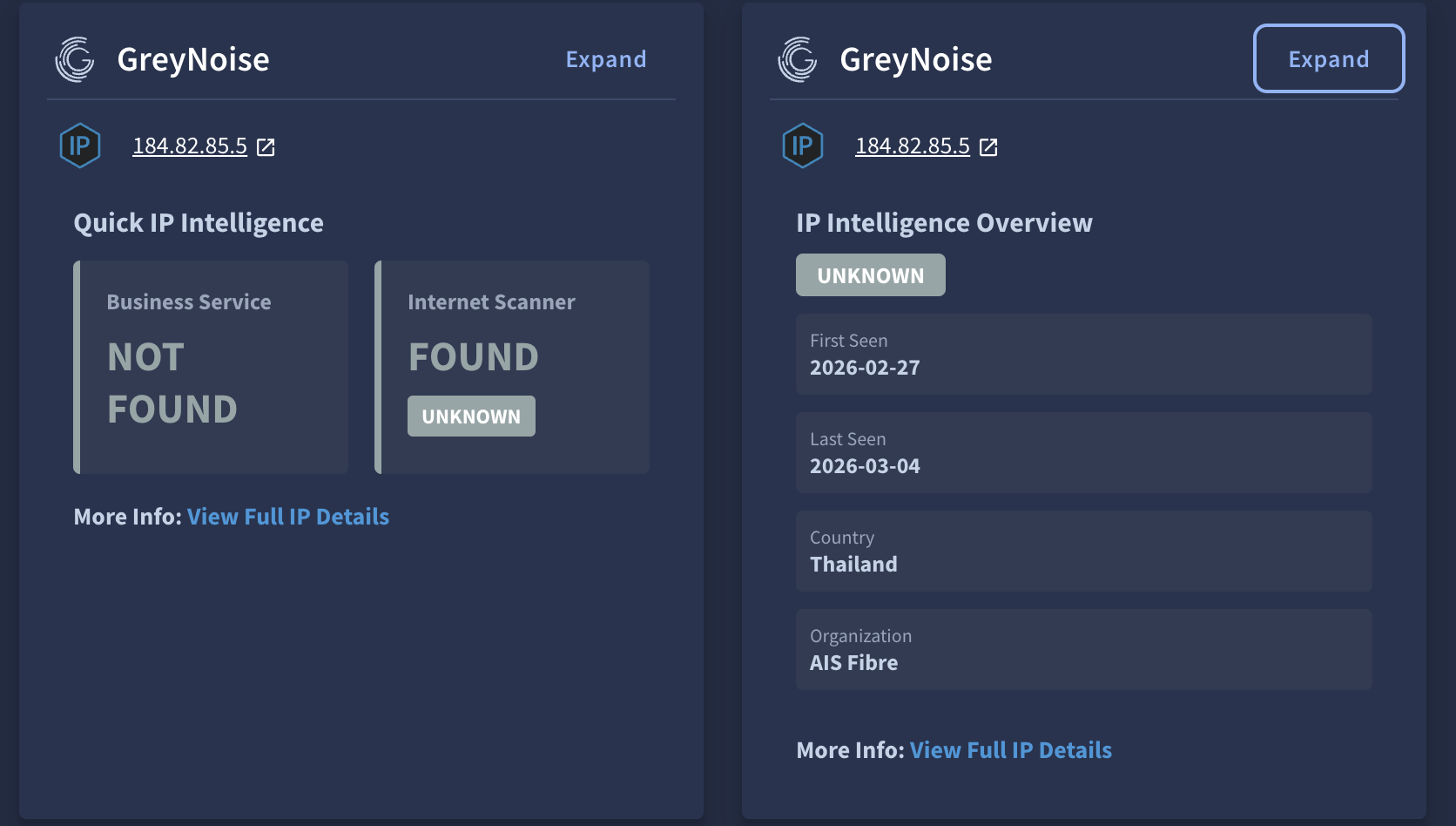Viewport: 1456px width, 826px height.
Task: View Full IP Details in right card
Action: tap(1011, 750)
